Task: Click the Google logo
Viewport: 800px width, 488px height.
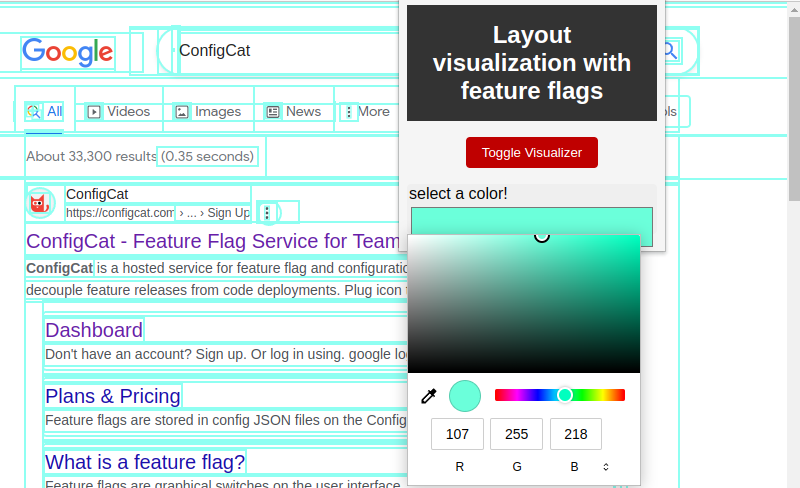Action: (68, 52)
